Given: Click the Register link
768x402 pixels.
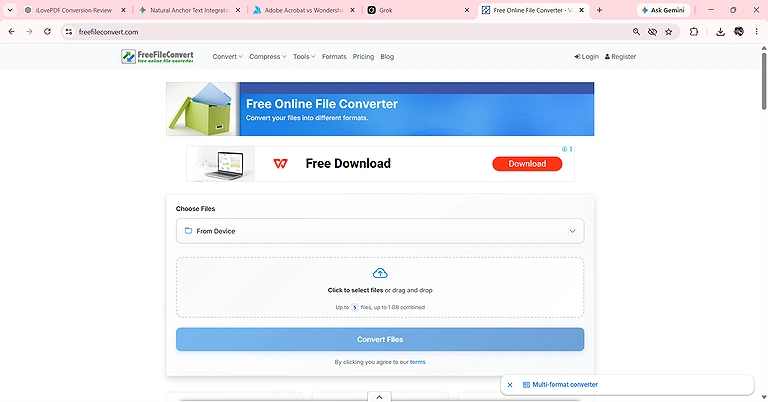Looking at the screenshot, I should pyautogui.click(x=620, y=57).
